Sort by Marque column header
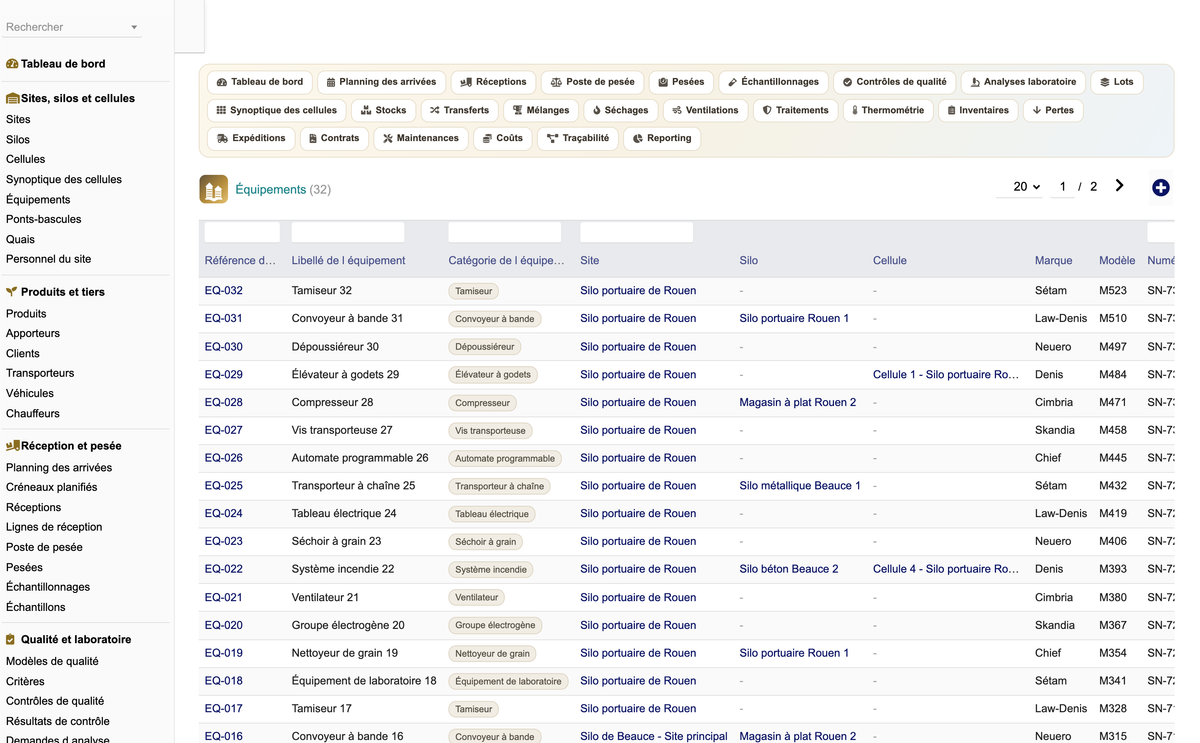 (1054, 261)
